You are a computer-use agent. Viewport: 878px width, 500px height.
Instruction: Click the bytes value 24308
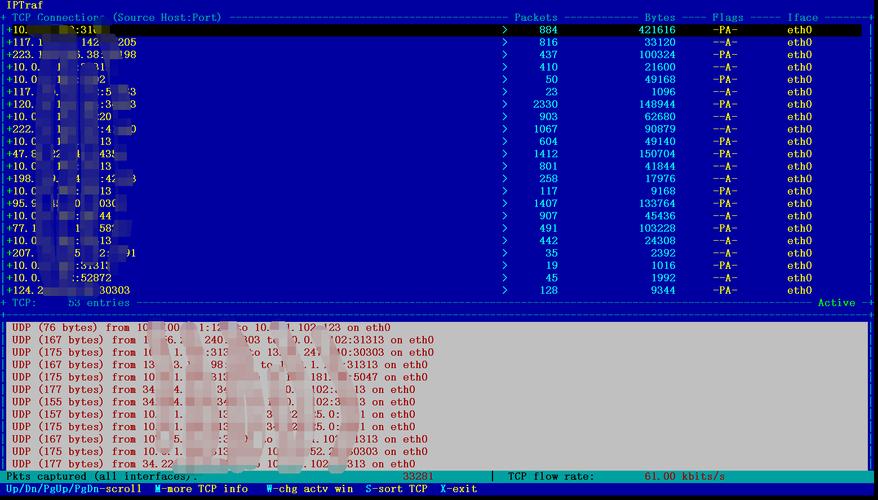660,241
